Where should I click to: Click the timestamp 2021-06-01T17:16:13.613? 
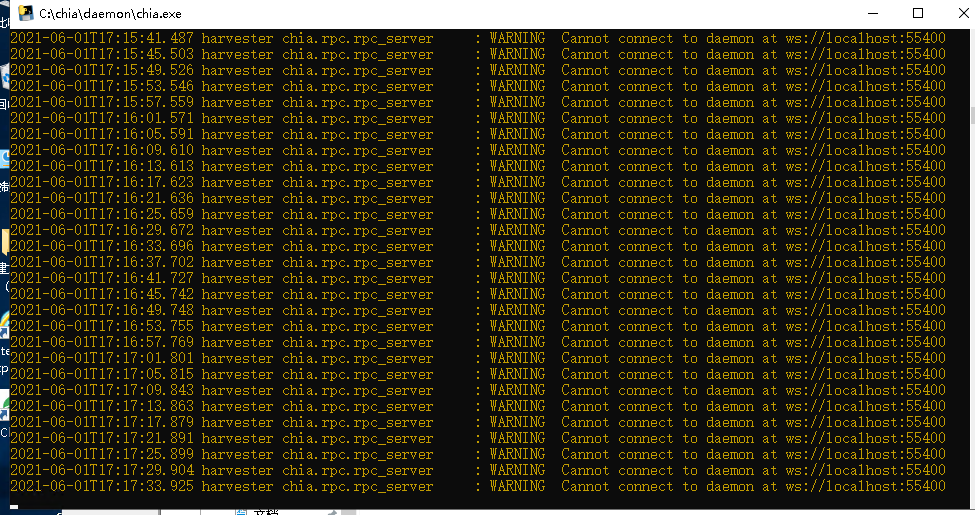[102, 166]
